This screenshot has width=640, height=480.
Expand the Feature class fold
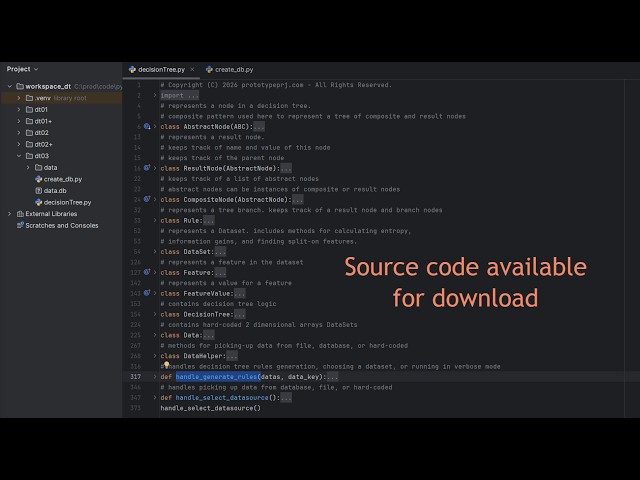(155, 273)
